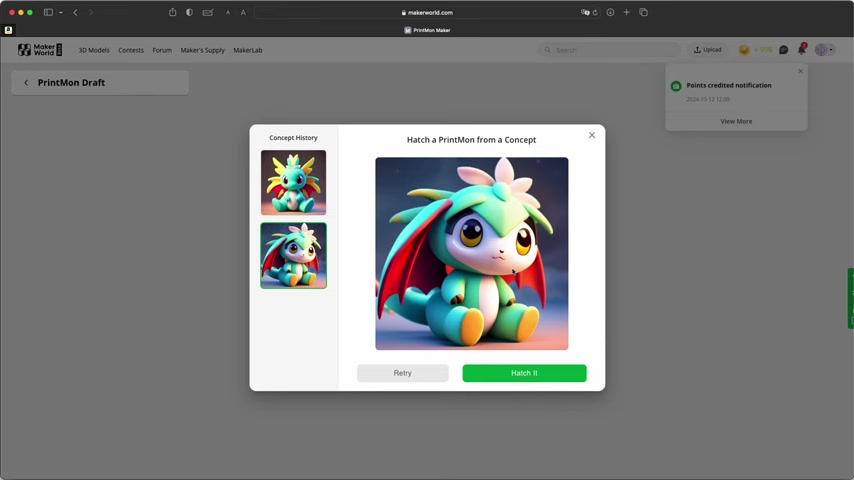Open the Contests page
The height and width of the screenshot is (480, 854).
(131, 50)
